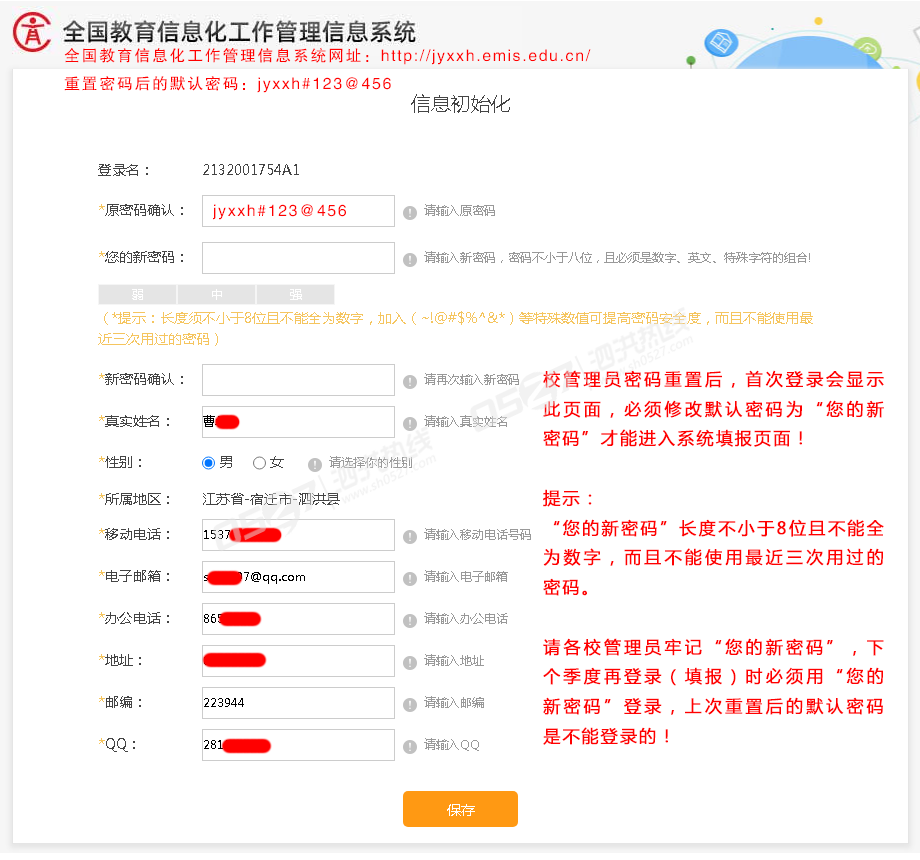The image size is (920, 860).
Task: Click the weak (弱) password strength segment
Action: click(137, 294)
